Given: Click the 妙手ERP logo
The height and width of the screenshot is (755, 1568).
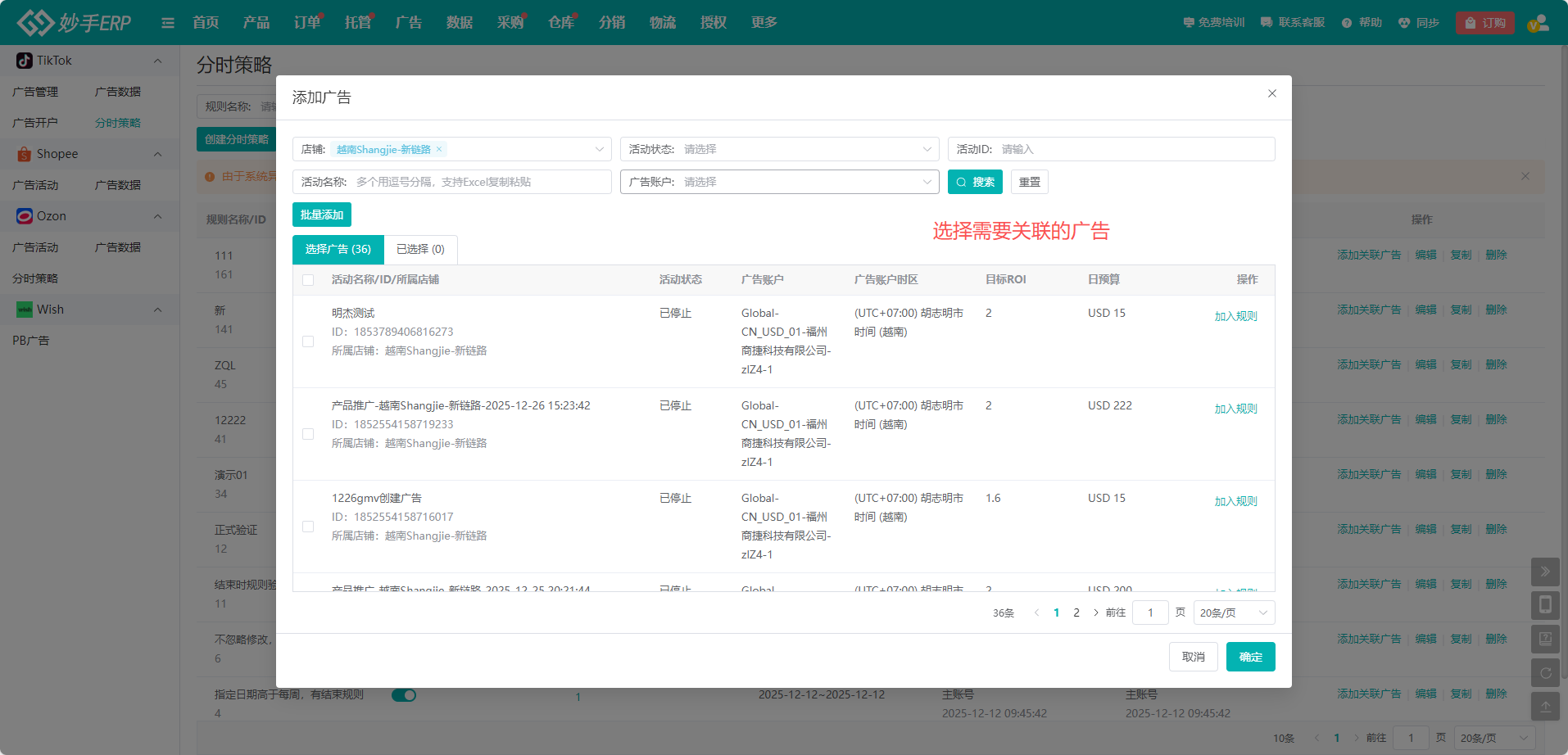Looking at the screenshot, I should pos(74,23).
